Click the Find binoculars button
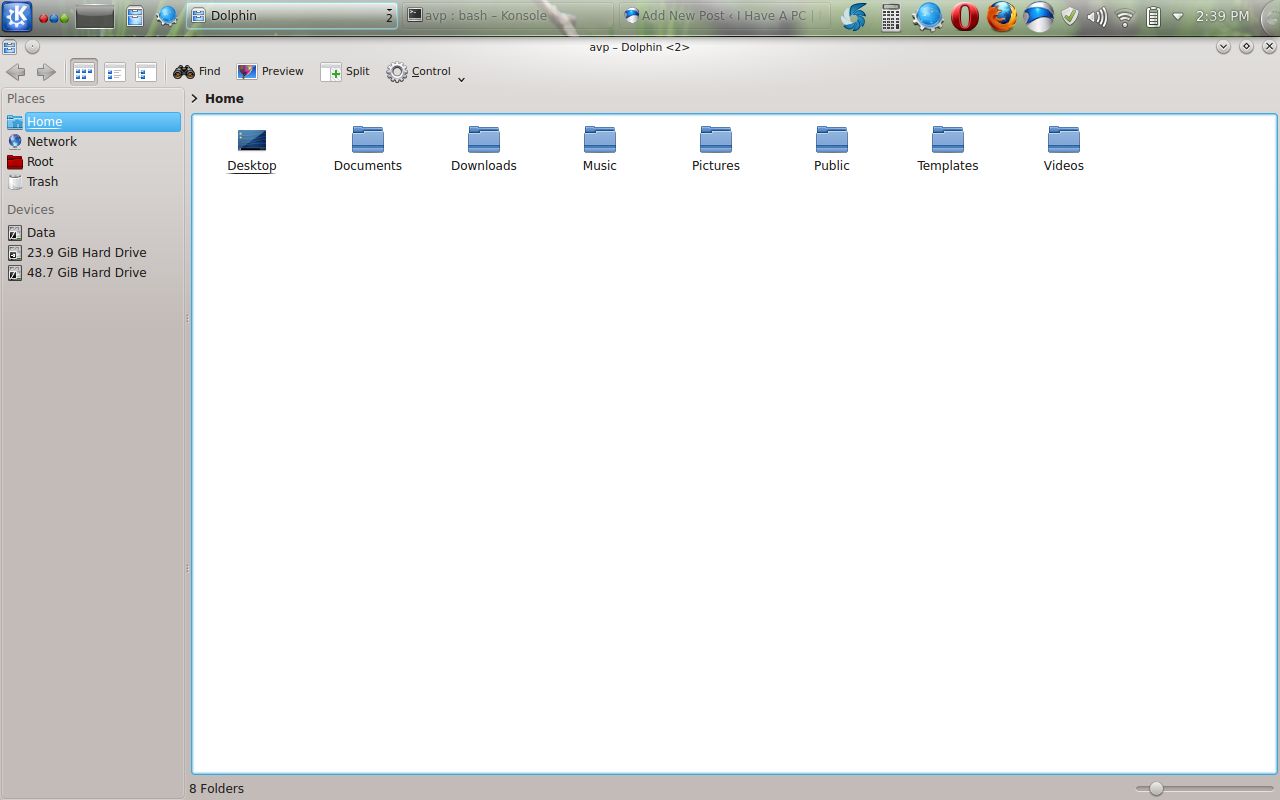This screenshot has width=1280, height=800. point(197,72)
